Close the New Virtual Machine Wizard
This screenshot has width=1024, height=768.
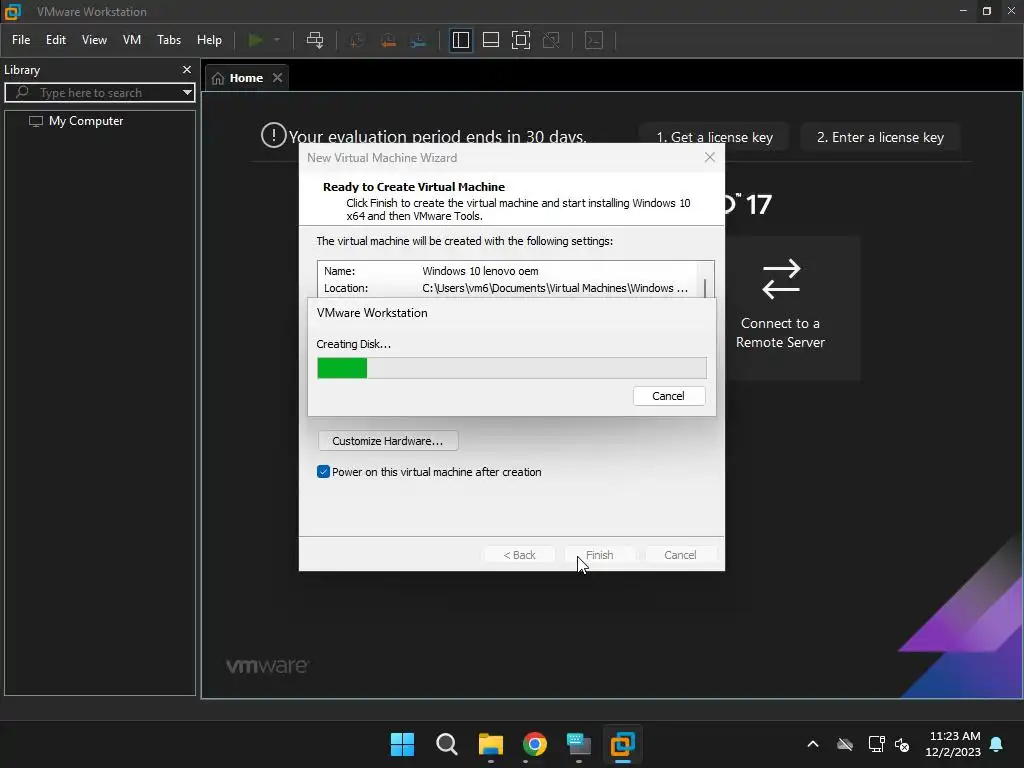(x=710, y=157)
